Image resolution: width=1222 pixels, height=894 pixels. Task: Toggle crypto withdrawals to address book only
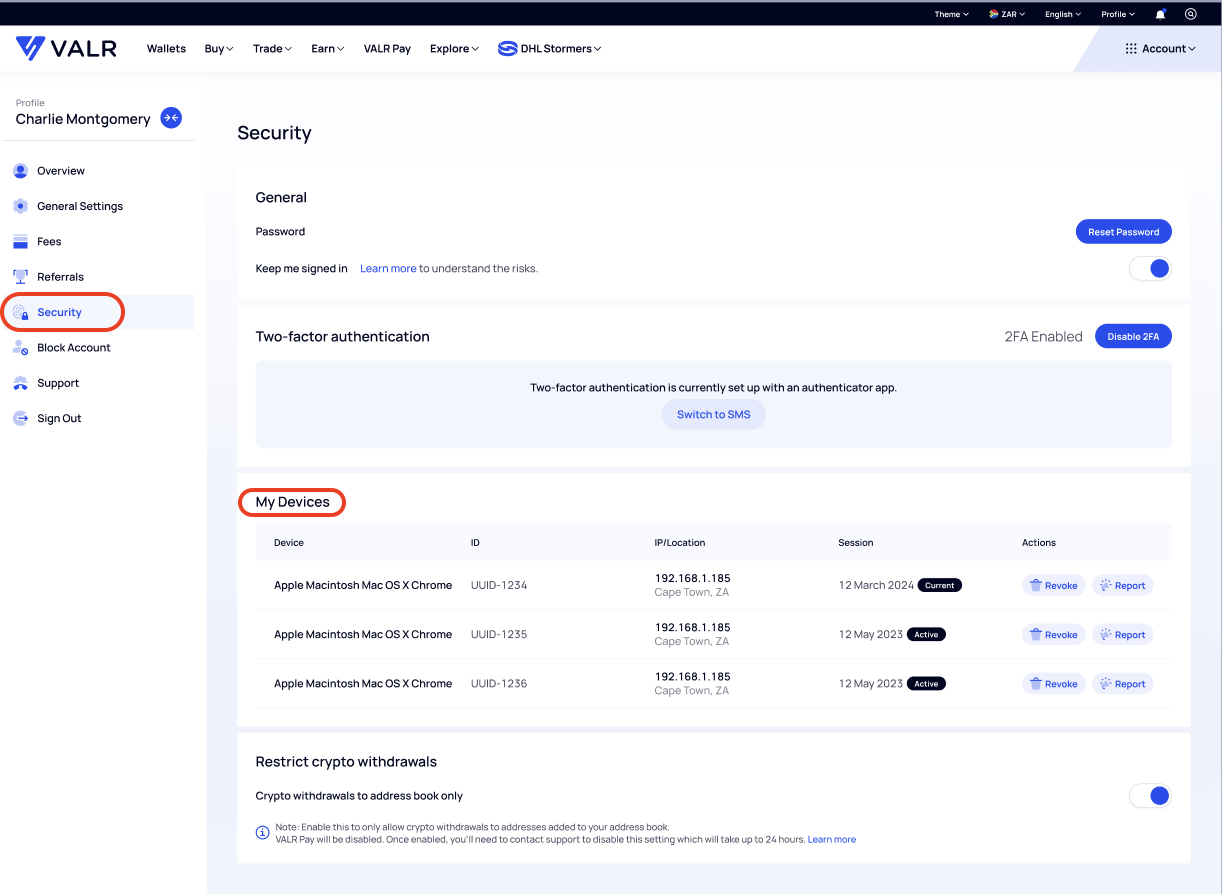point(1150,796)
